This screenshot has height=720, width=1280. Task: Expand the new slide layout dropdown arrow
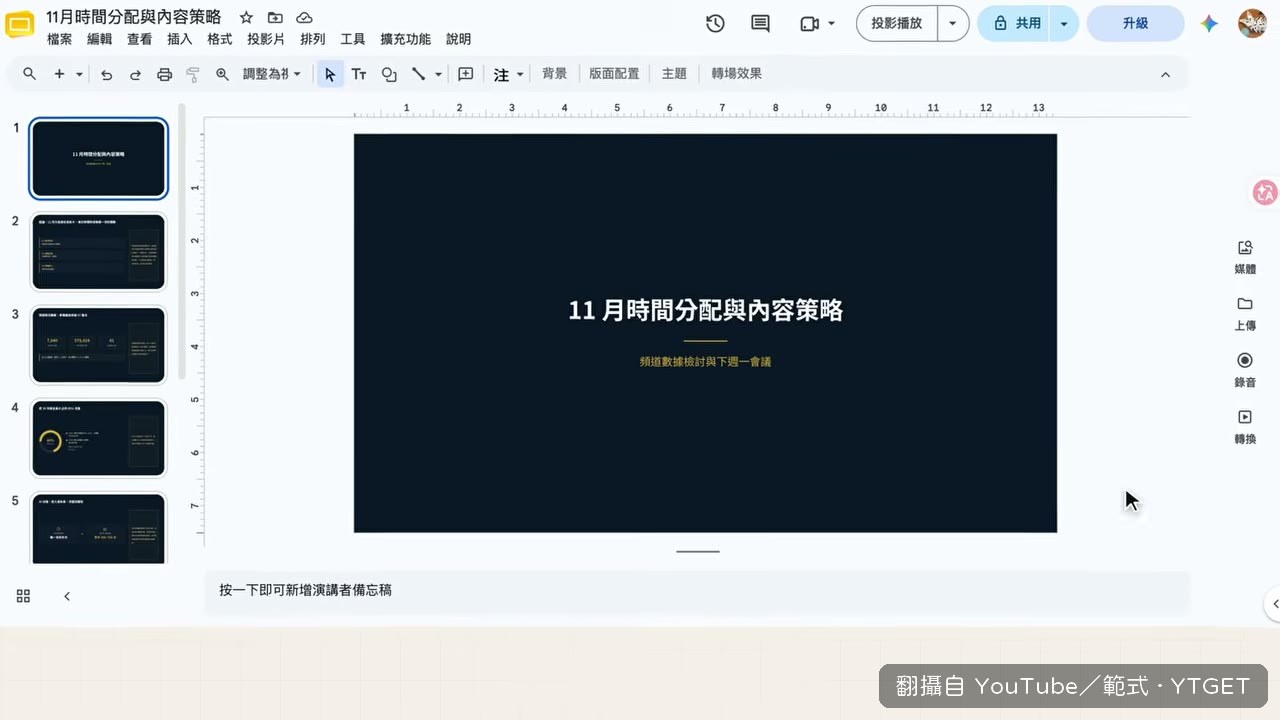[78, 74]
